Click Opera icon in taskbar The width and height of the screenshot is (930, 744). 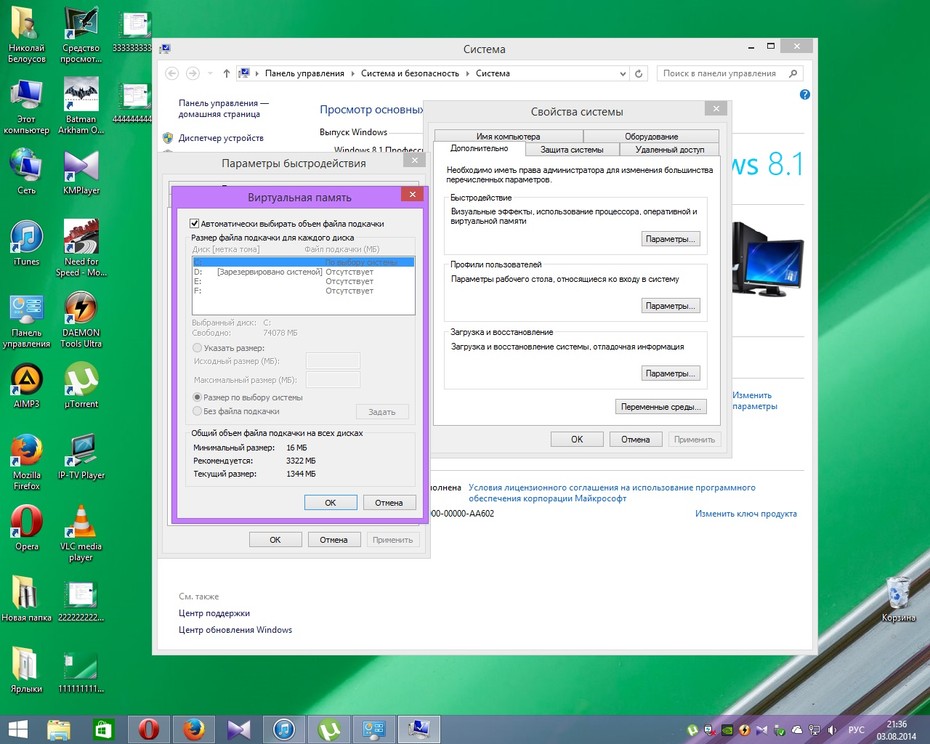(148, 729)
